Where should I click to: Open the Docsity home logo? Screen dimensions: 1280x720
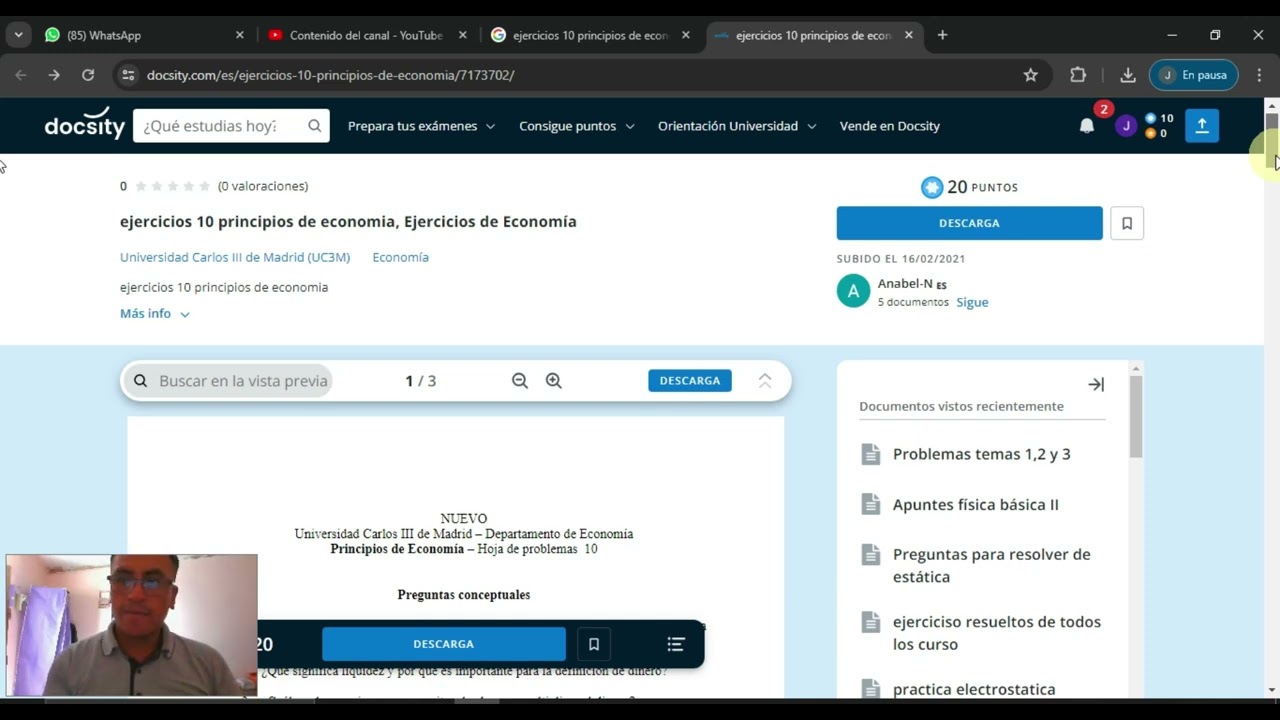pyautogui.click(x=85, y=125)
